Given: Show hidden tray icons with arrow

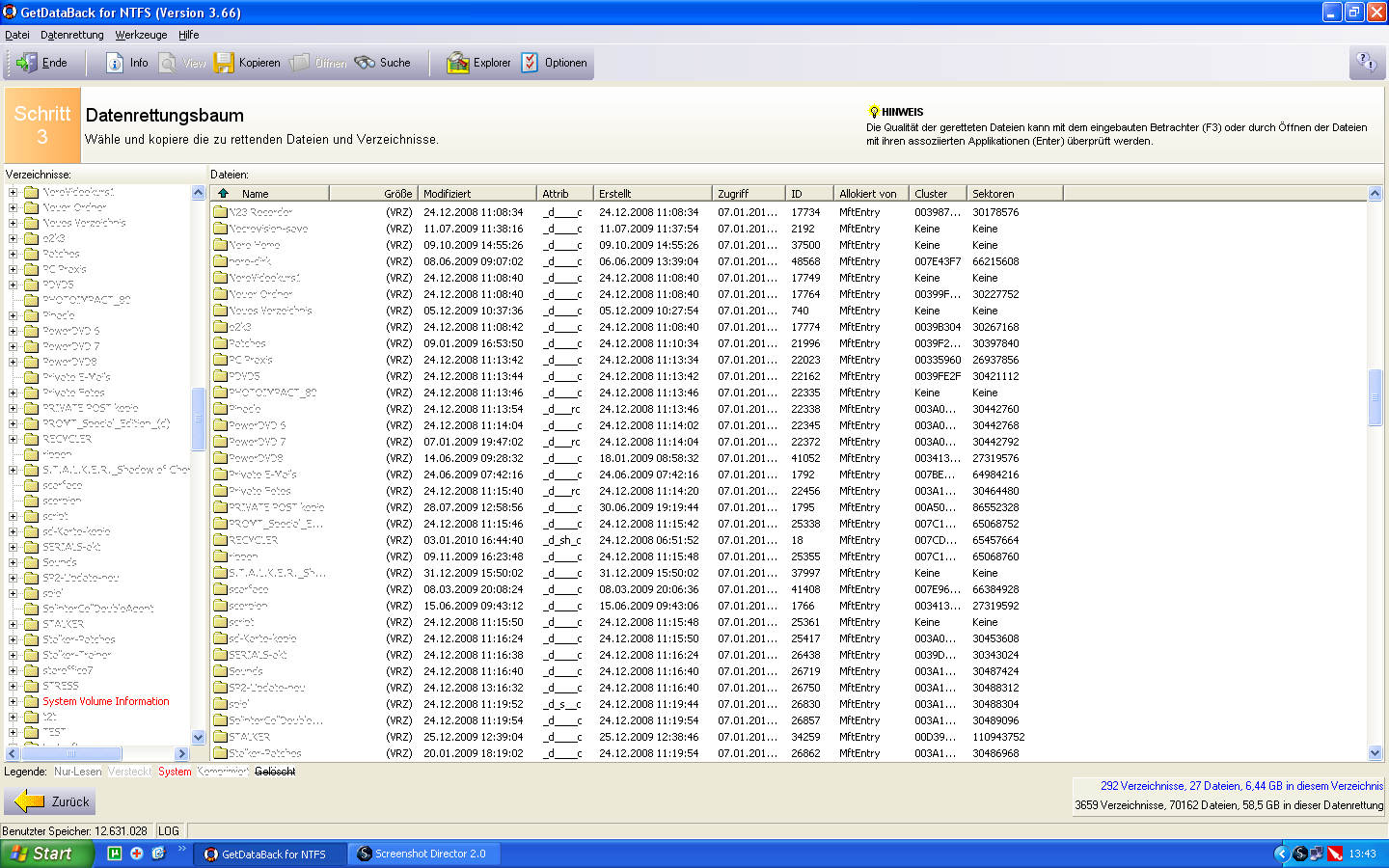Looking at the screenshot, I should pyautogui.click(x=1281, y=854).
